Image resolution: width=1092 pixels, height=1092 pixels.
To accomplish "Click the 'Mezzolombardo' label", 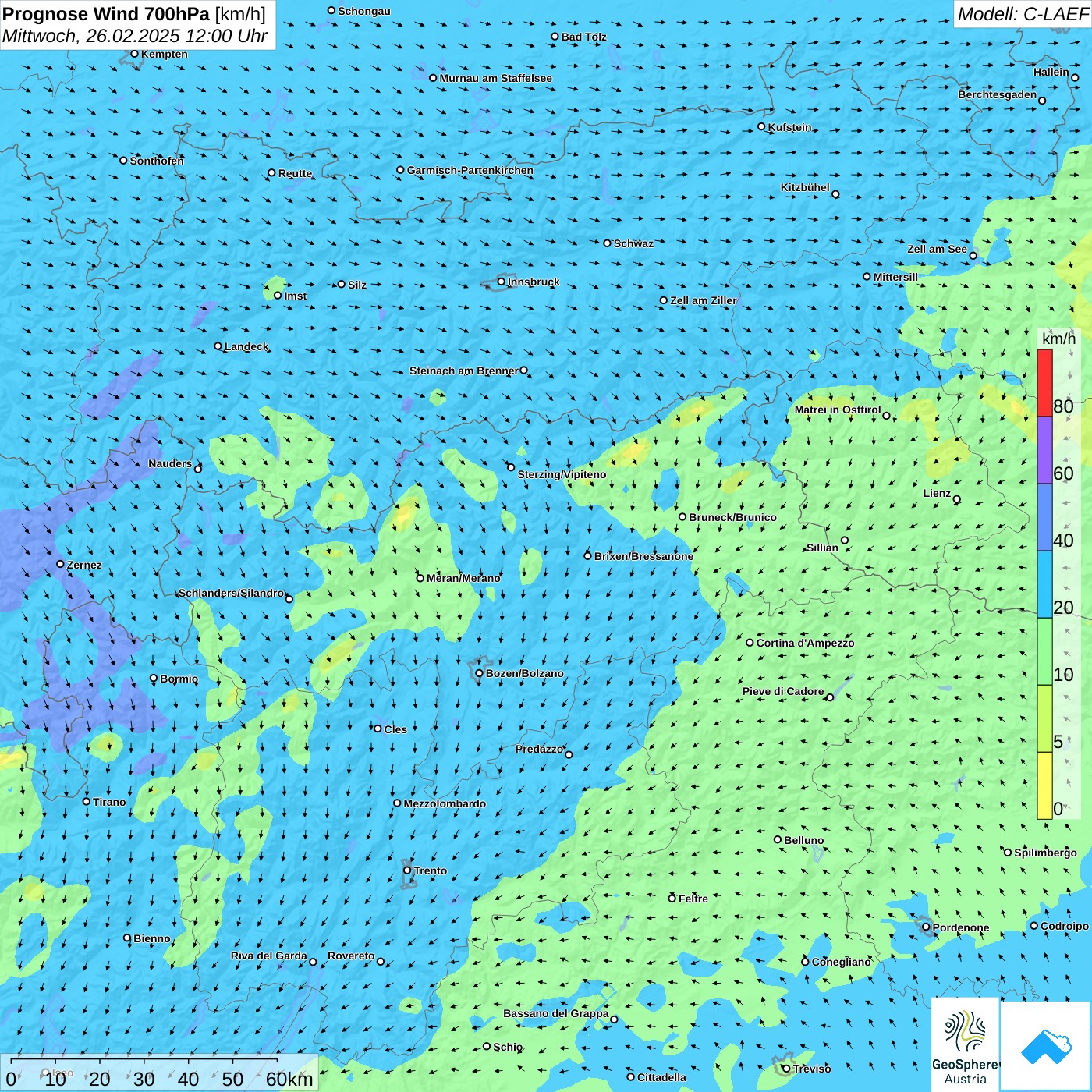I will pos(445,803).
